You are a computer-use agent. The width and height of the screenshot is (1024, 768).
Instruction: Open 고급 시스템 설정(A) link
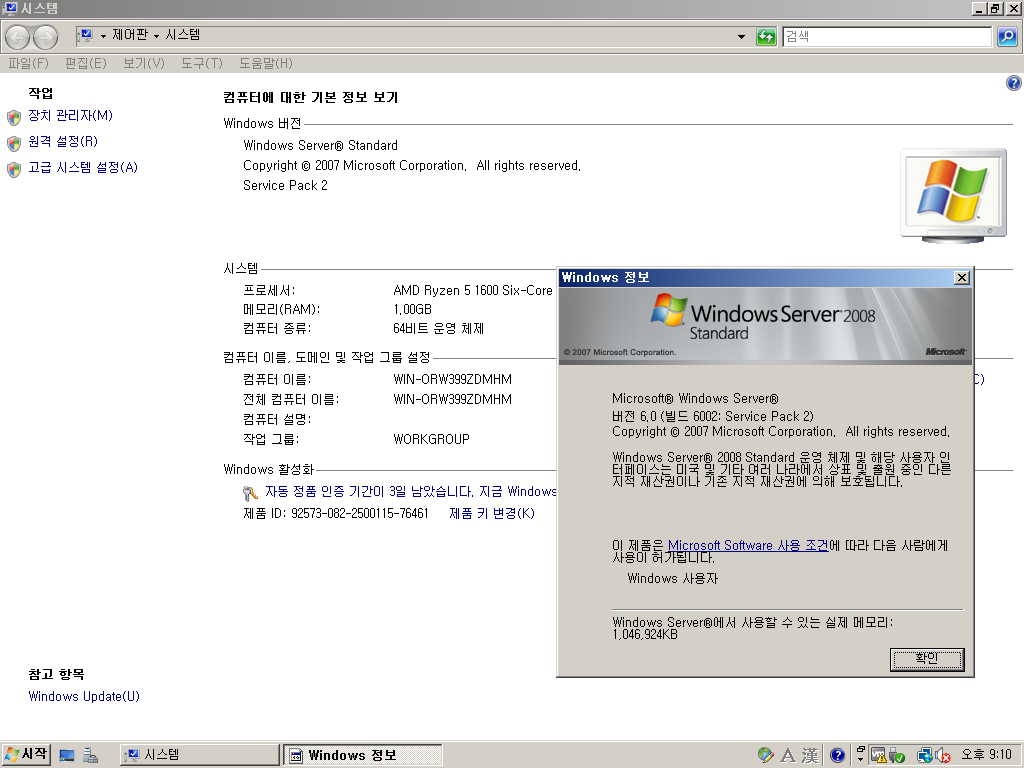coord(83,167)
